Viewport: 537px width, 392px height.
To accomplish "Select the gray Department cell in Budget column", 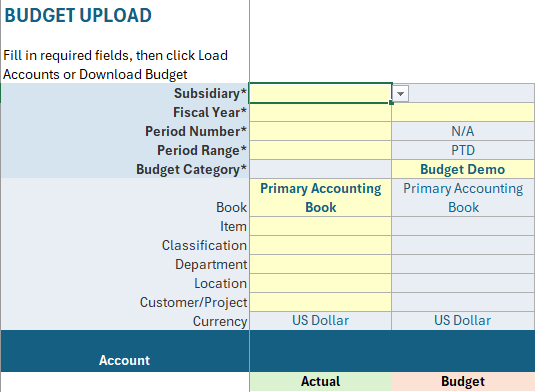I will pyautogui.click(x=463, y=264).
